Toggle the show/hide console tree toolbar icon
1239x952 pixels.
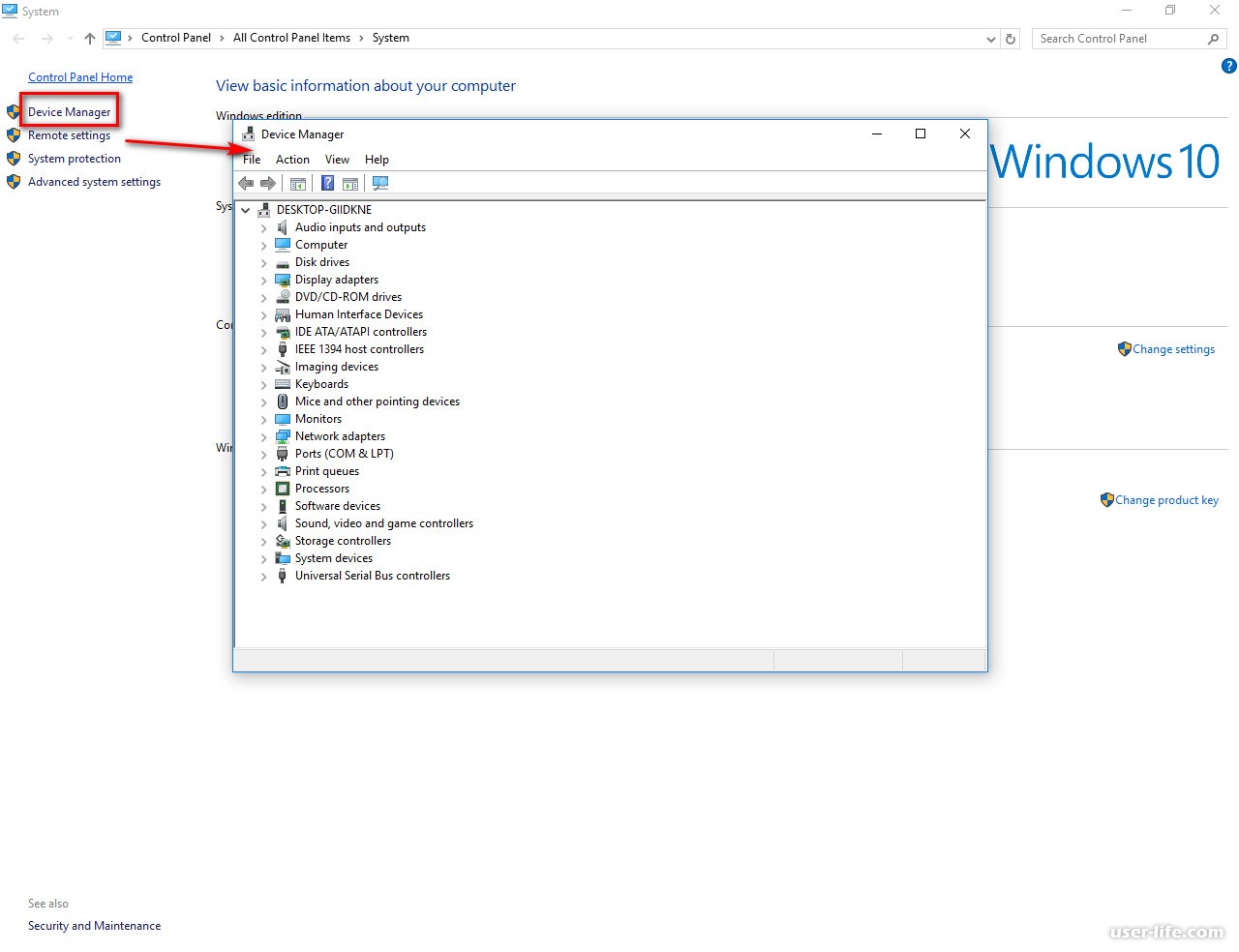click(x=298, y=184)
